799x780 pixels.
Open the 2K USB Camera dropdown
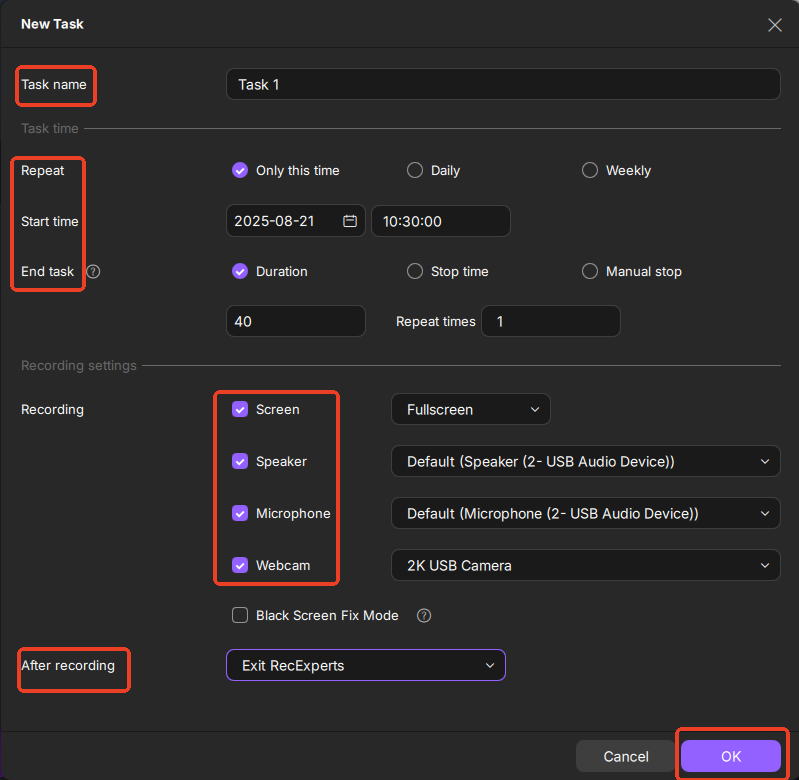click(585, 565)
